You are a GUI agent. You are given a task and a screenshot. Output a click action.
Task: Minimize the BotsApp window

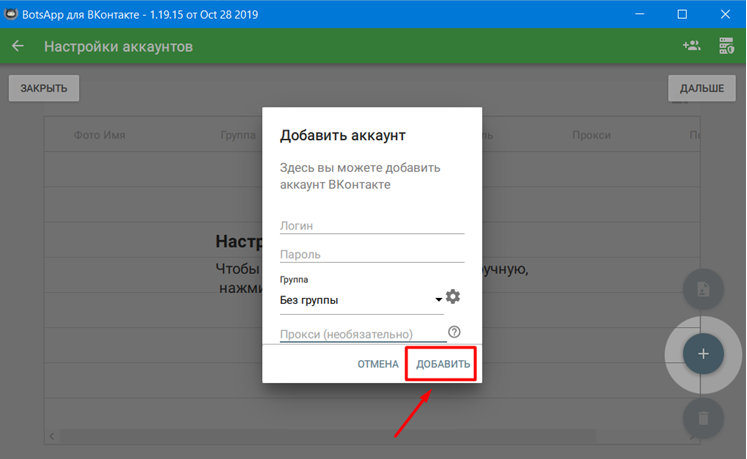pyautogui.click(x=639, y=14)
